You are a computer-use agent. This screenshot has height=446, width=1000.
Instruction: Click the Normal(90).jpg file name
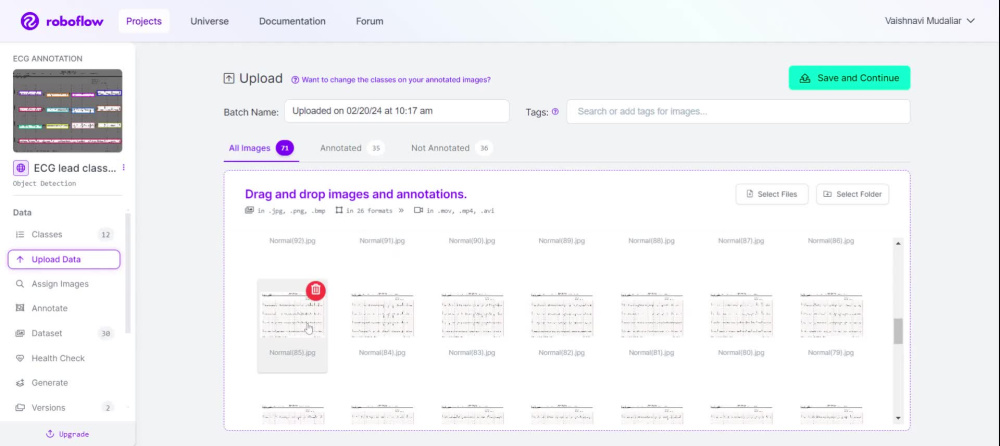click(472, 241)
